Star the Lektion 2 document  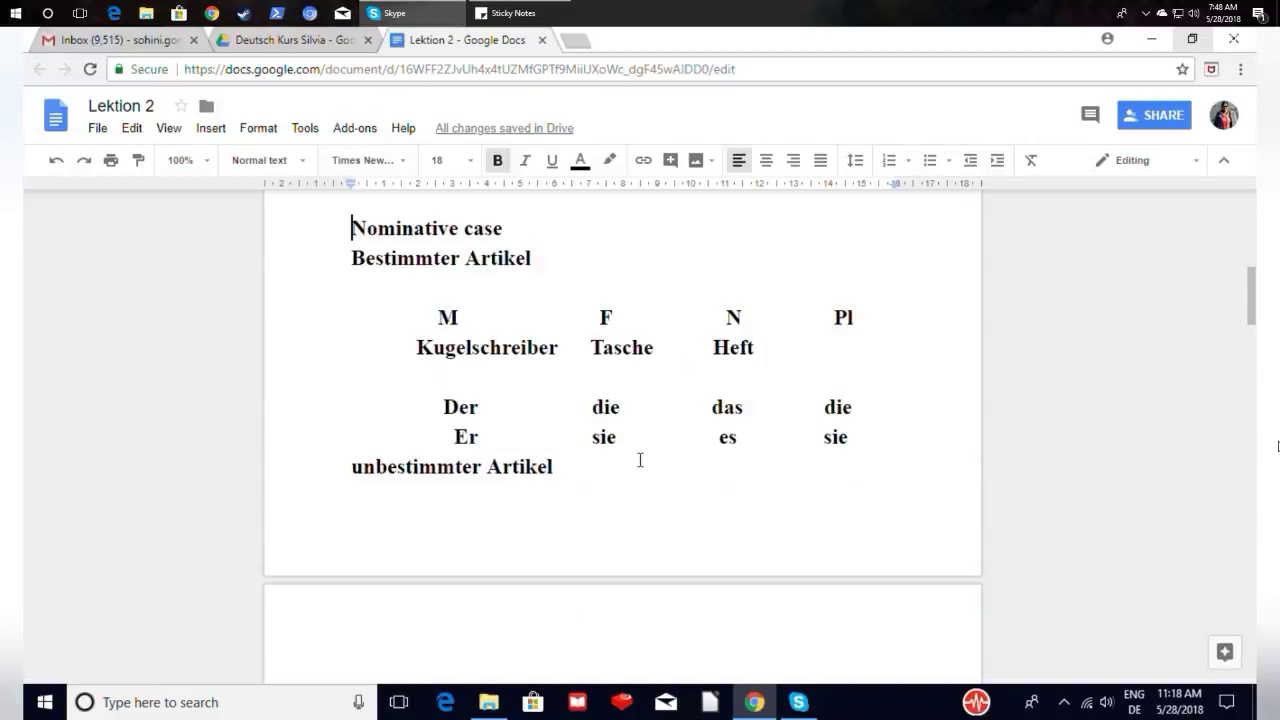(x=181, y=106)
